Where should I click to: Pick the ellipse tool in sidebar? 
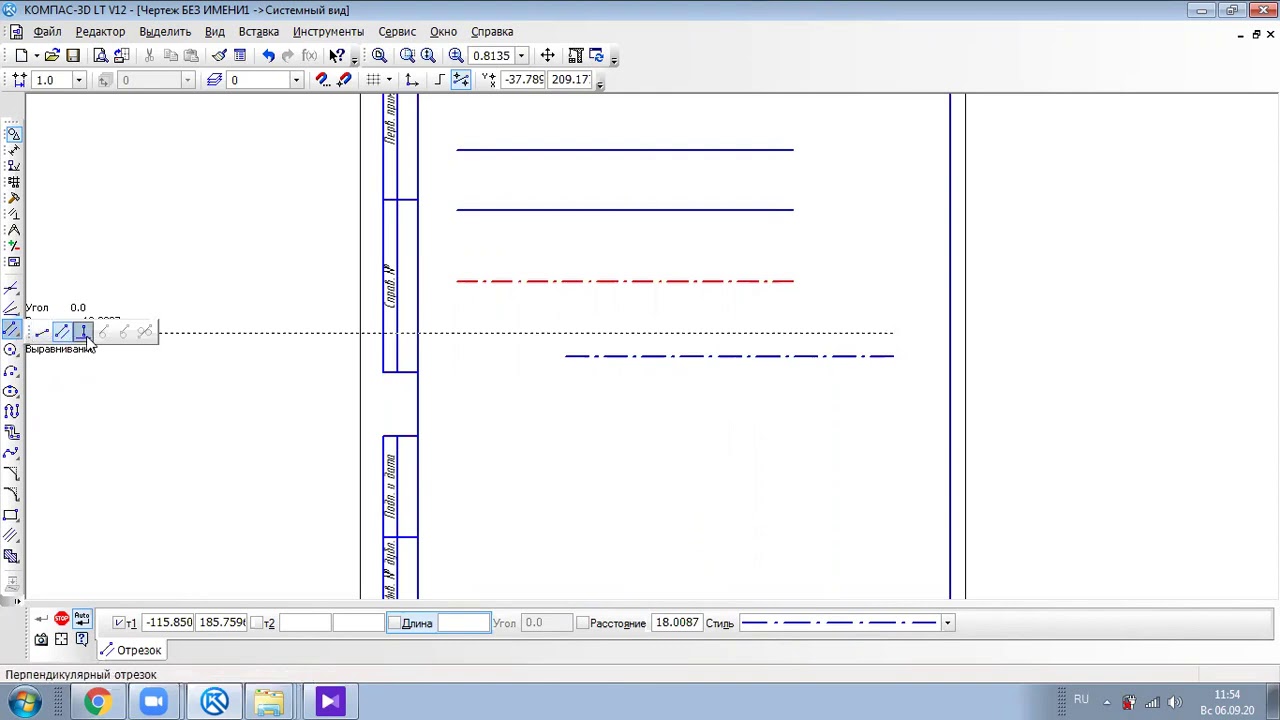[x=11, y=391]
